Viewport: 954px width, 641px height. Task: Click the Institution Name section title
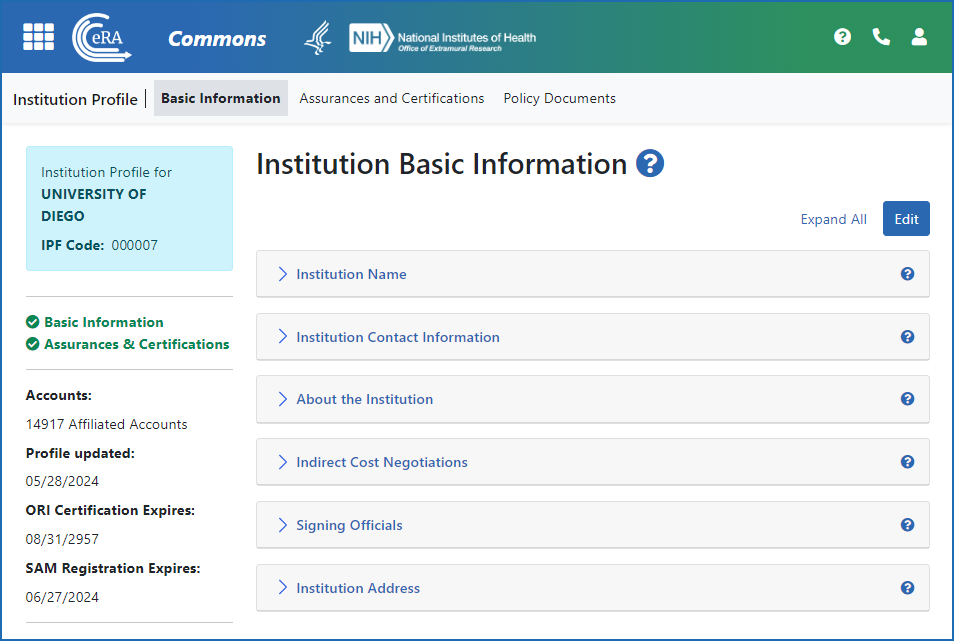[351, 274]
